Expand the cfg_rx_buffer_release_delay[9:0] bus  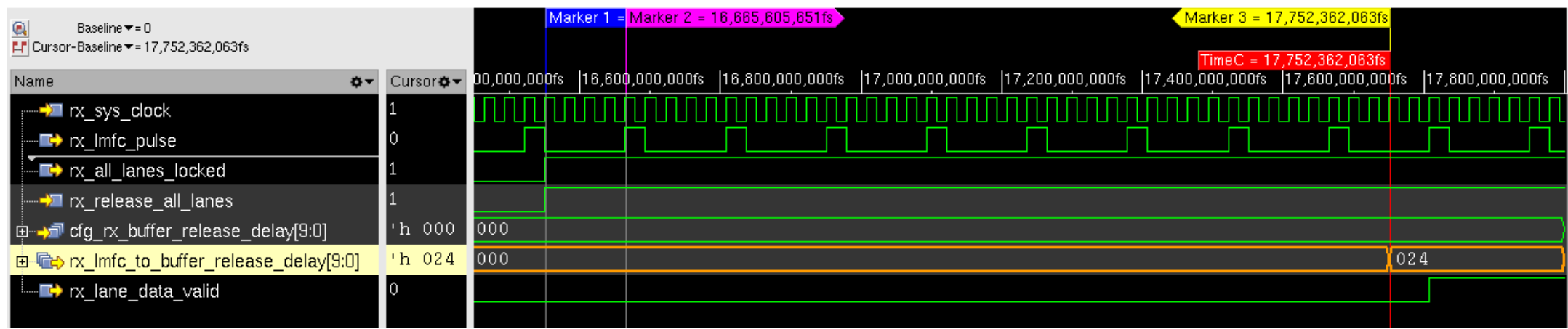pos(22,232)
